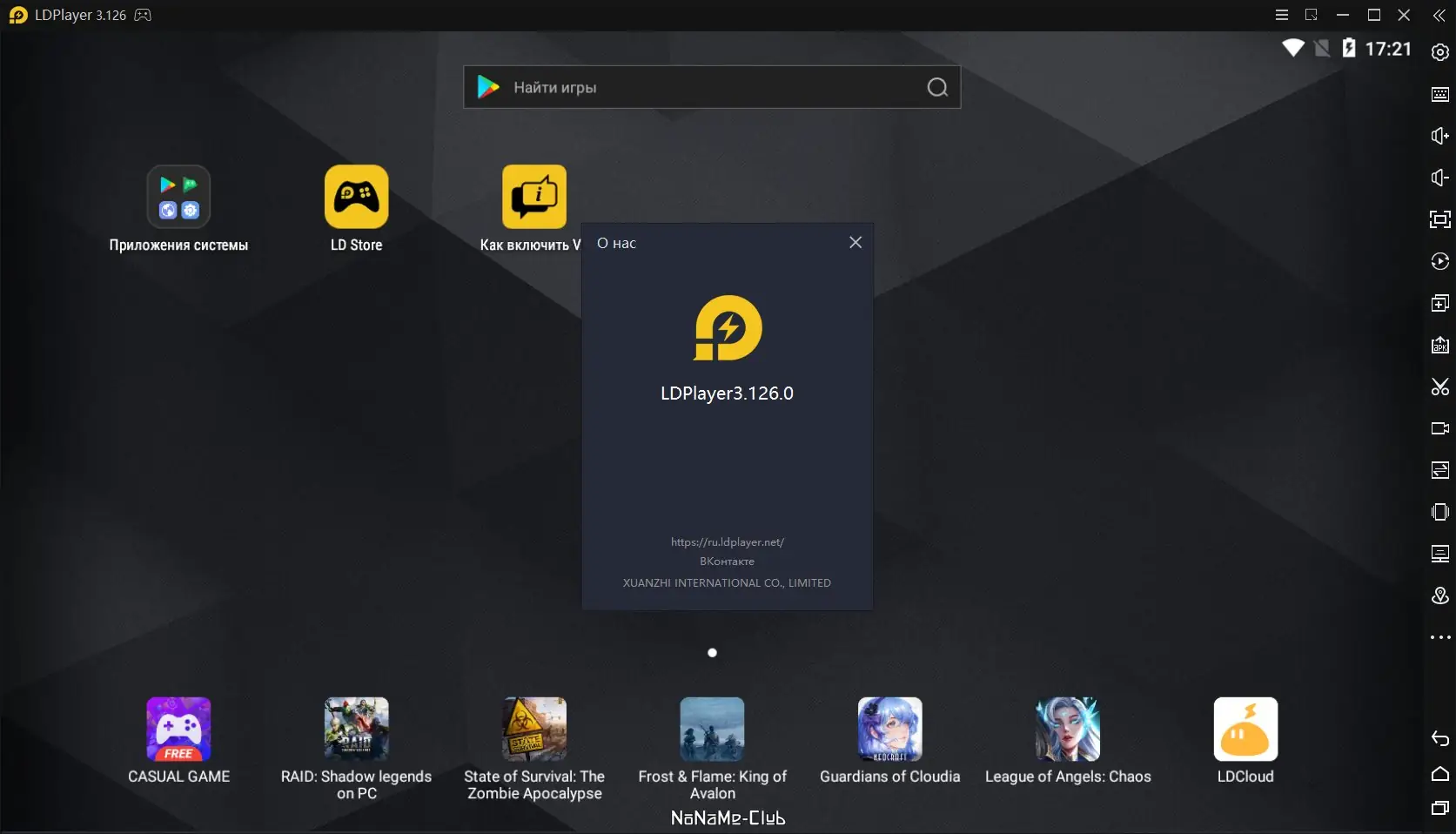Click the battery status icon
Image resolution: width=1456 pixels, height=834 pixels.
coord(1349,49)
